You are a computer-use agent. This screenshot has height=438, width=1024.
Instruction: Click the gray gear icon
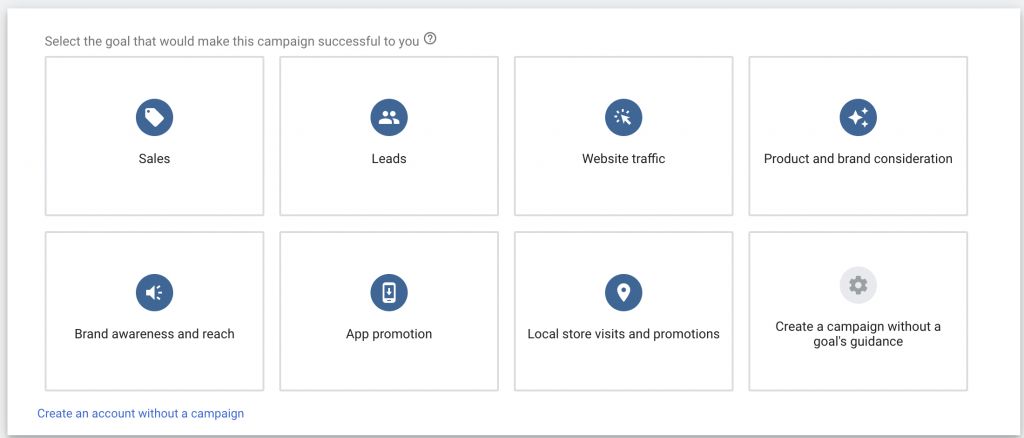click(x=858, y=286)
